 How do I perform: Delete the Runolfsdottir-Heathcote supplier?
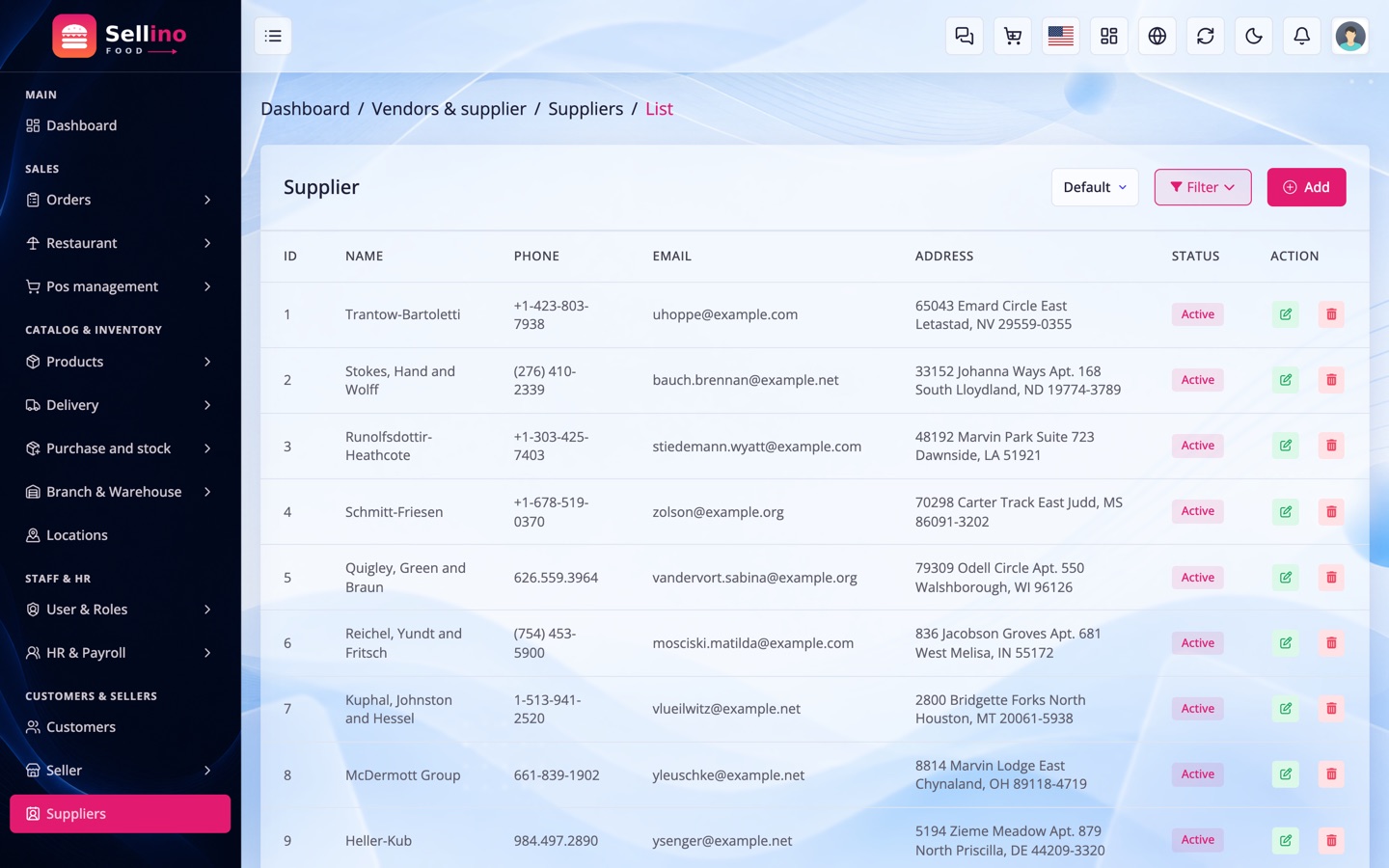[x=1331, y=446]
